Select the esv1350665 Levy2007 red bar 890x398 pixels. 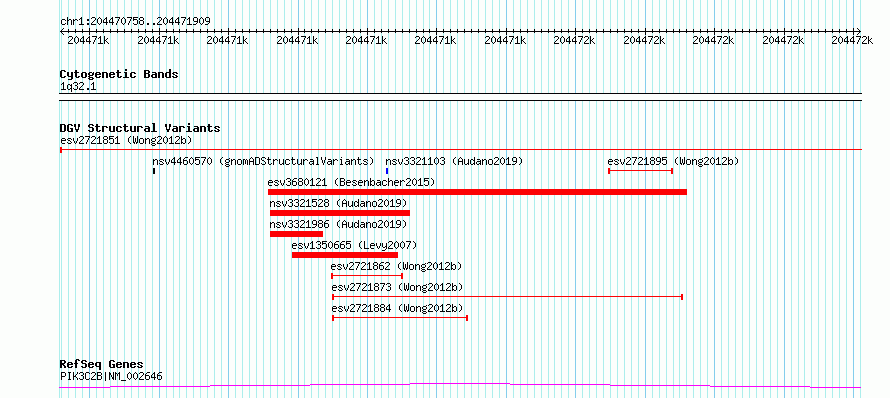click(x=345, y=255)
